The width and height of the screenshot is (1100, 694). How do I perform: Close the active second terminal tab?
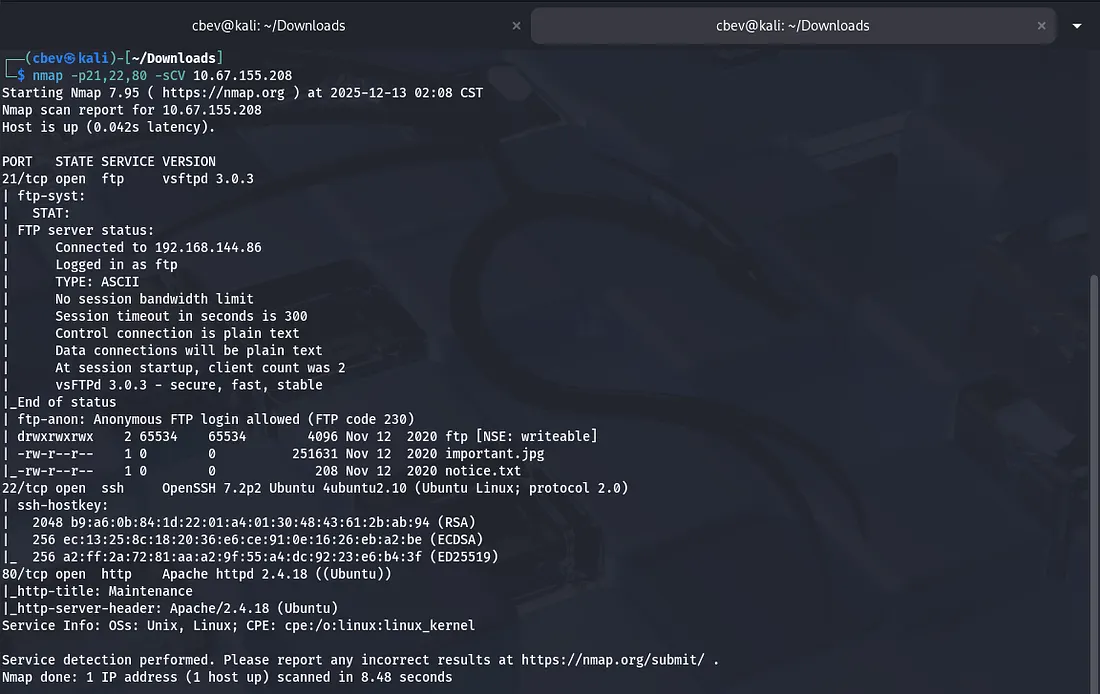[x=1043, y=26]
